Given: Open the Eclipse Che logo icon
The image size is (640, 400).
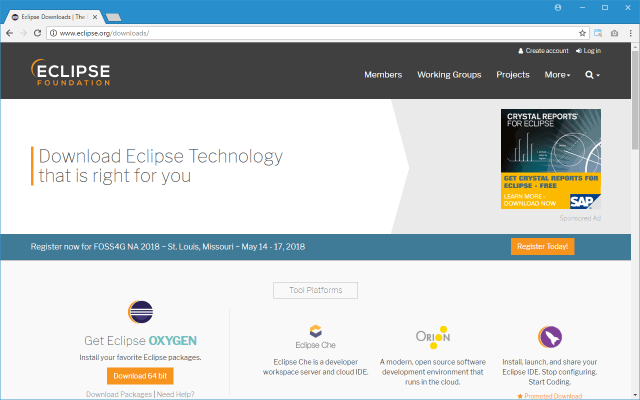Looking at the screenshot, I should [x=316, y=331].
